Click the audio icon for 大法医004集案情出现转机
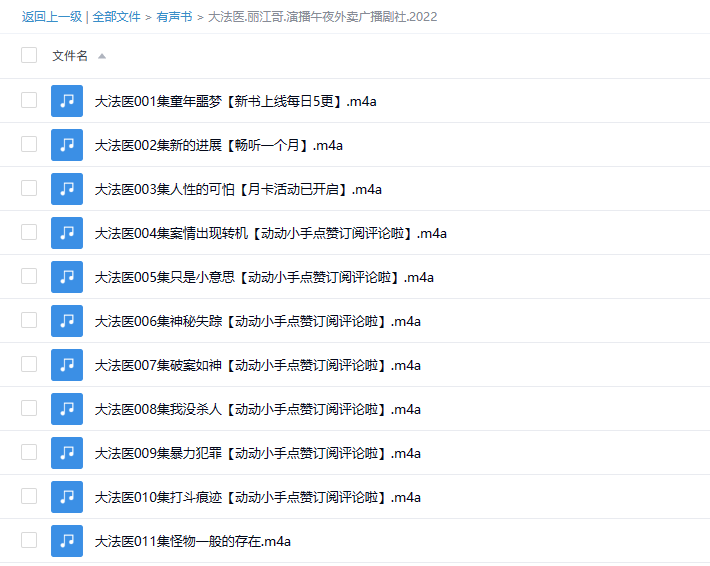This screenshot has height=566, width=710. [x=67, y=233]
